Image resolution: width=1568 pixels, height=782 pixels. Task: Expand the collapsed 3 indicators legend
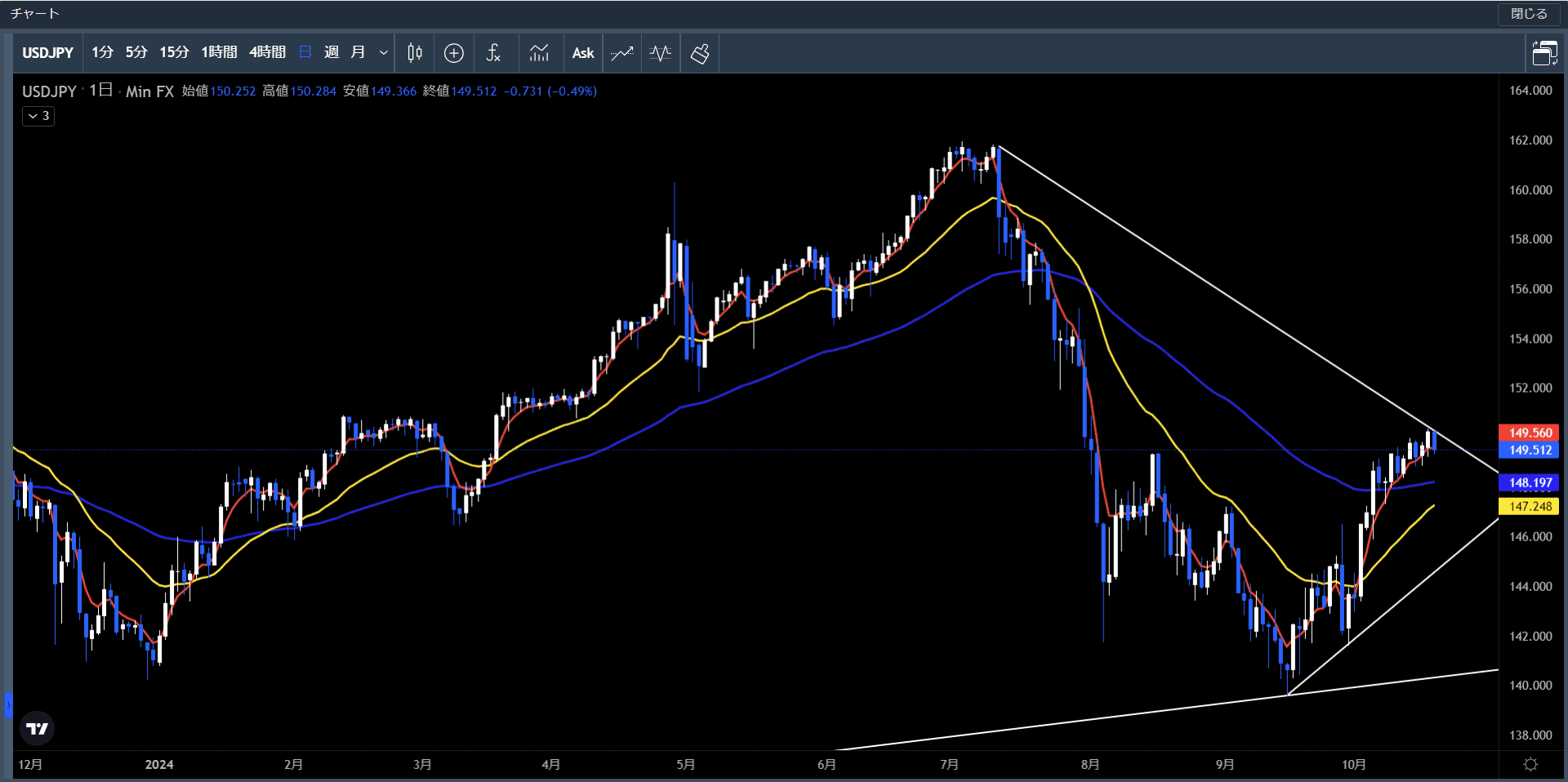pyautogui.click(x=38, y=116)
